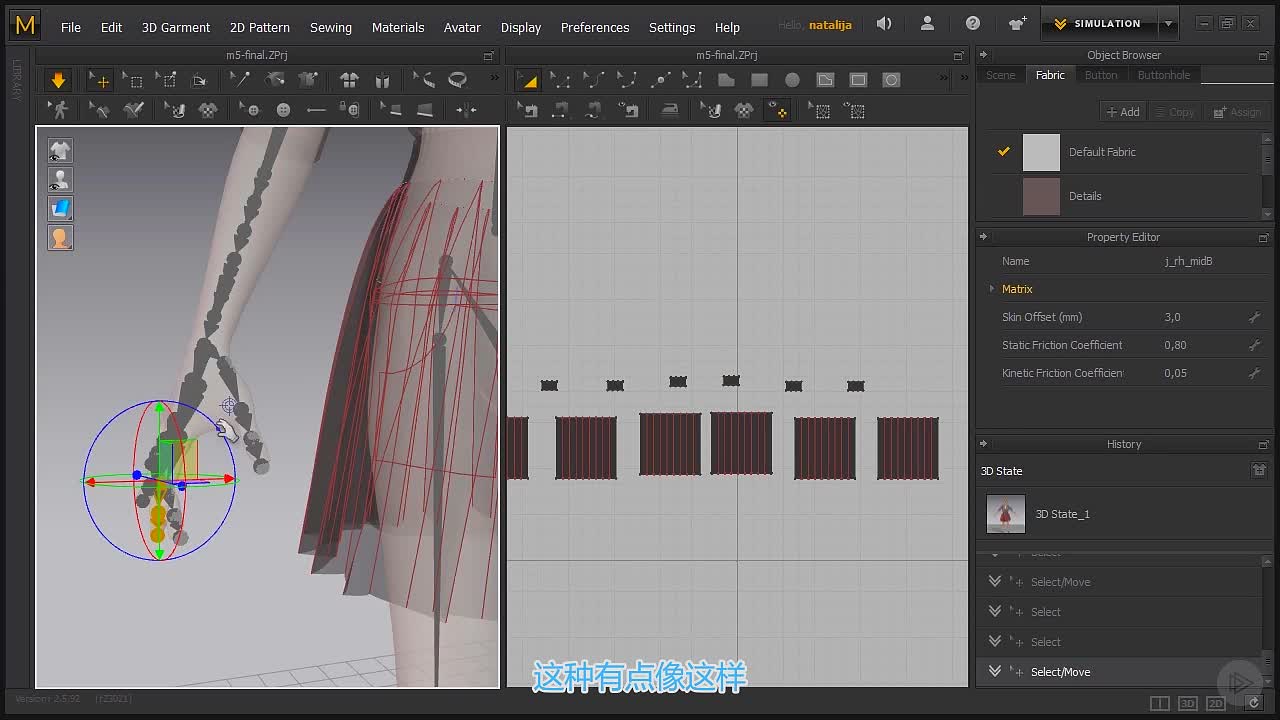1280x720 pixels.
Task: Click the Add fabric button
Action: coord(1123,112)
